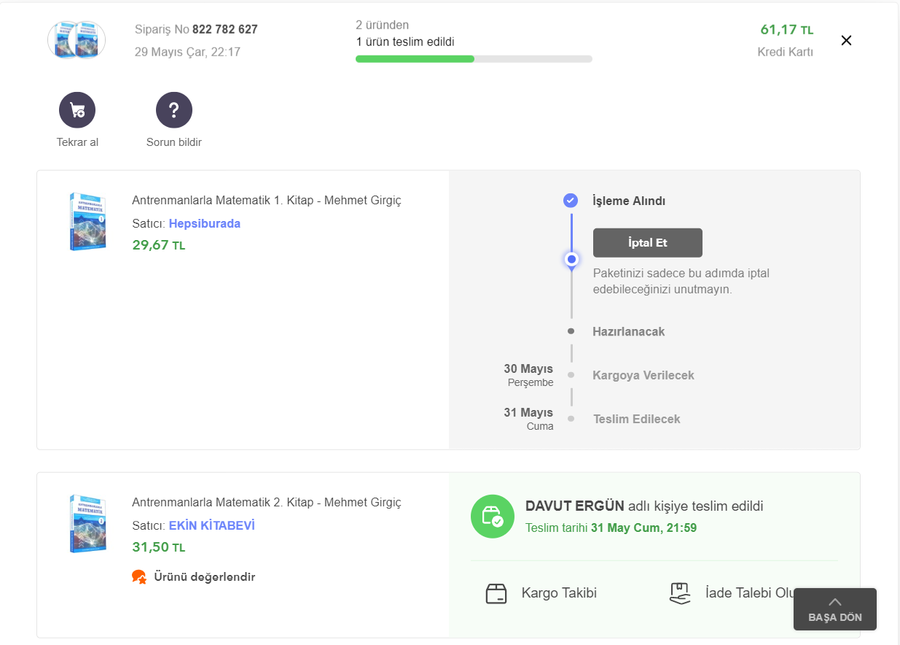Open Kargo Takibi package icon

coord(496,593)
